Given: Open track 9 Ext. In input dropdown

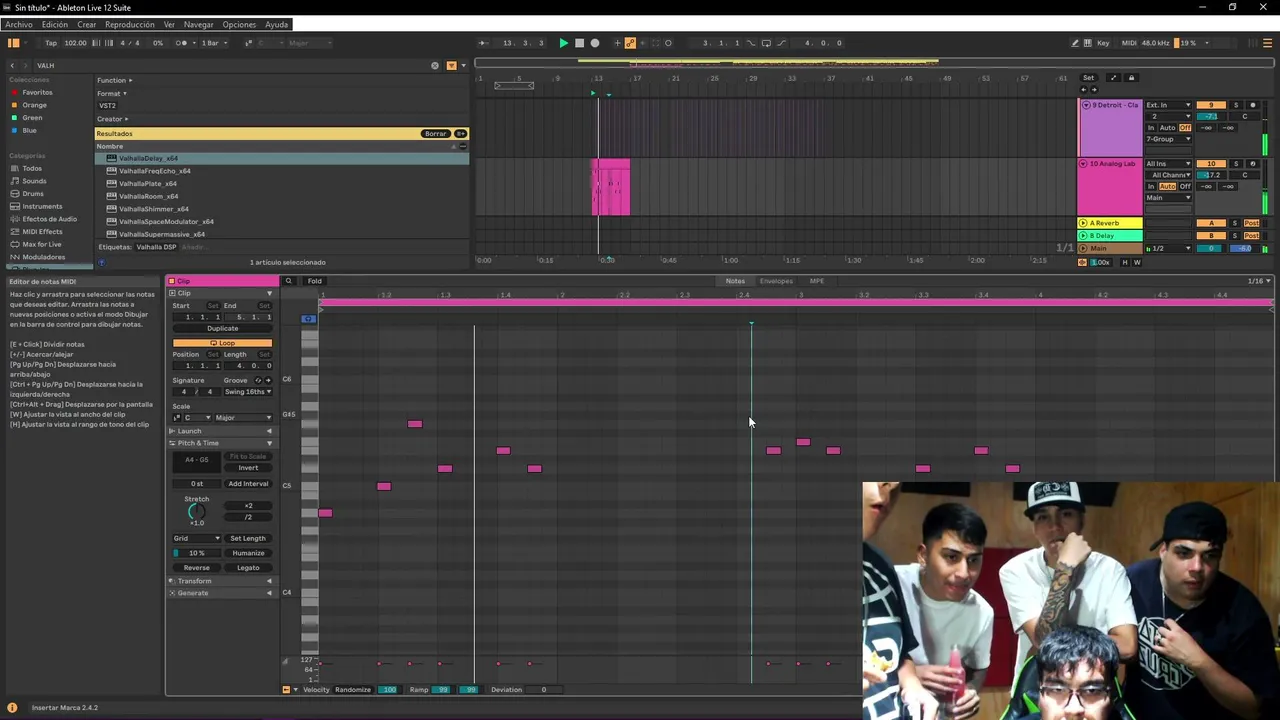Looking at the screenshot, I should [x=1168, y=105].
